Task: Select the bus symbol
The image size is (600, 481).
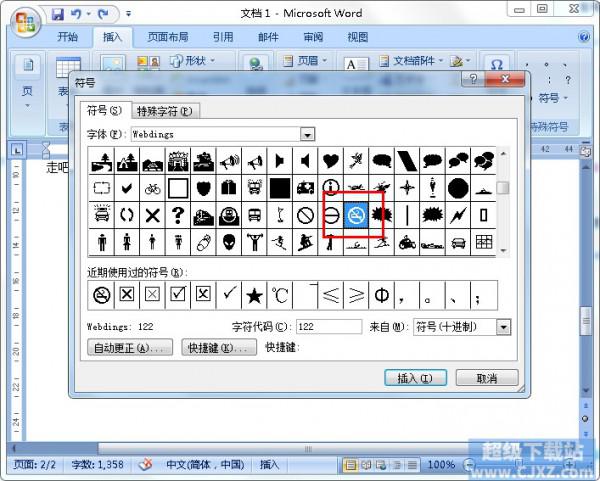Action: point(254,215)
